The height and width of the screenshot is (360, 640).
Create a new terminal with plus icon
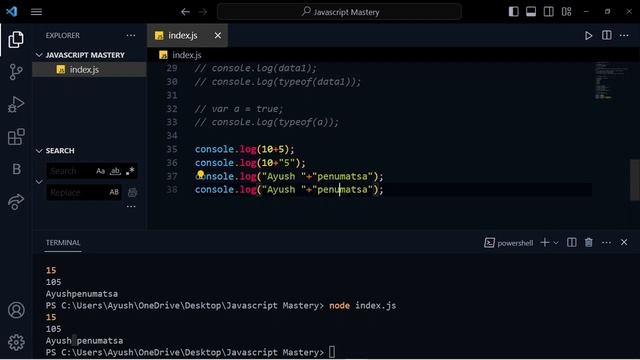pyautogui.click(x=544, y=242)
